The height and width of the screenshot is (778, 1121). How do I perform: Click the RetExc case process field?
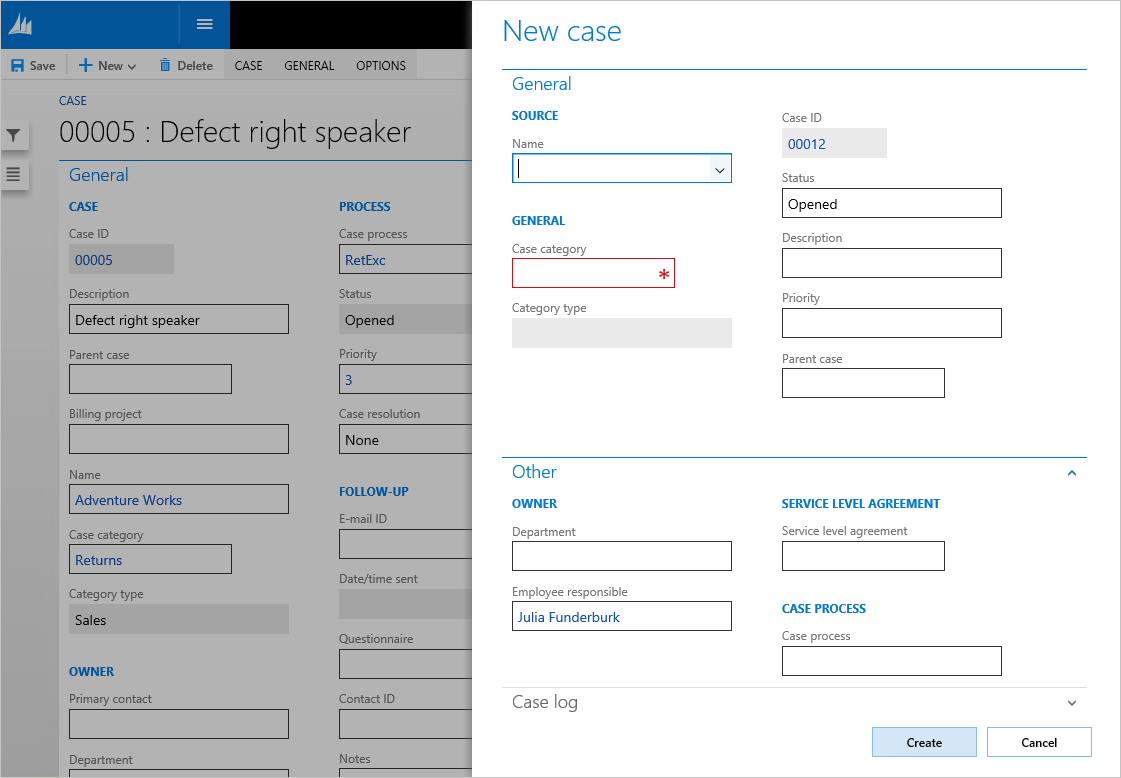(x=405, y=260)
